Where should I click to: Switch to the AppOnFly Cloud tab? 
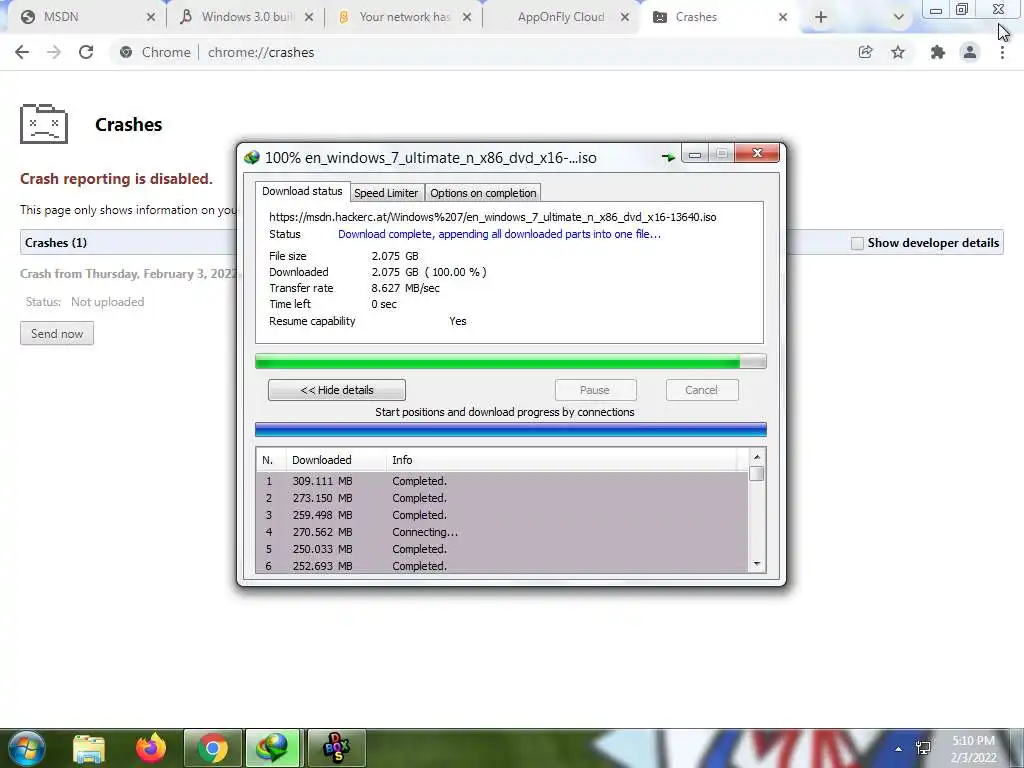pyautogui.click(x=561, y=17)
